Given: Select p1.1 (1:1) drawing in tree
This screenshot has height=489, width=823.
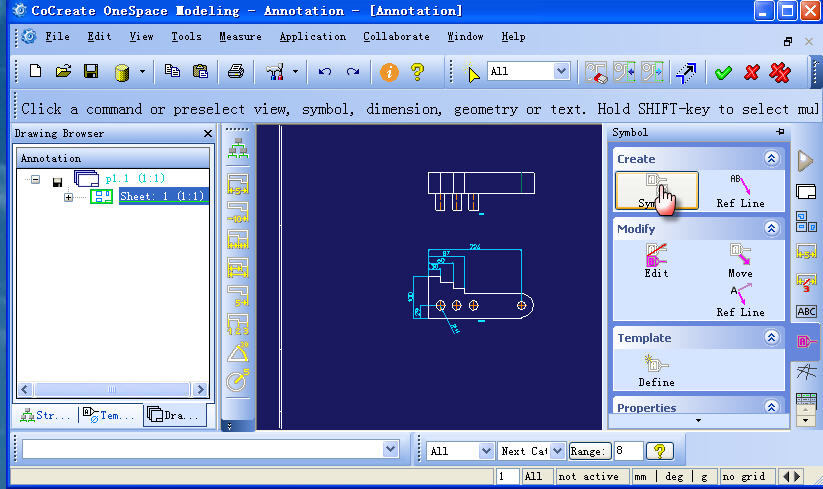Looking at the screenshot, I should pos(135,178).
